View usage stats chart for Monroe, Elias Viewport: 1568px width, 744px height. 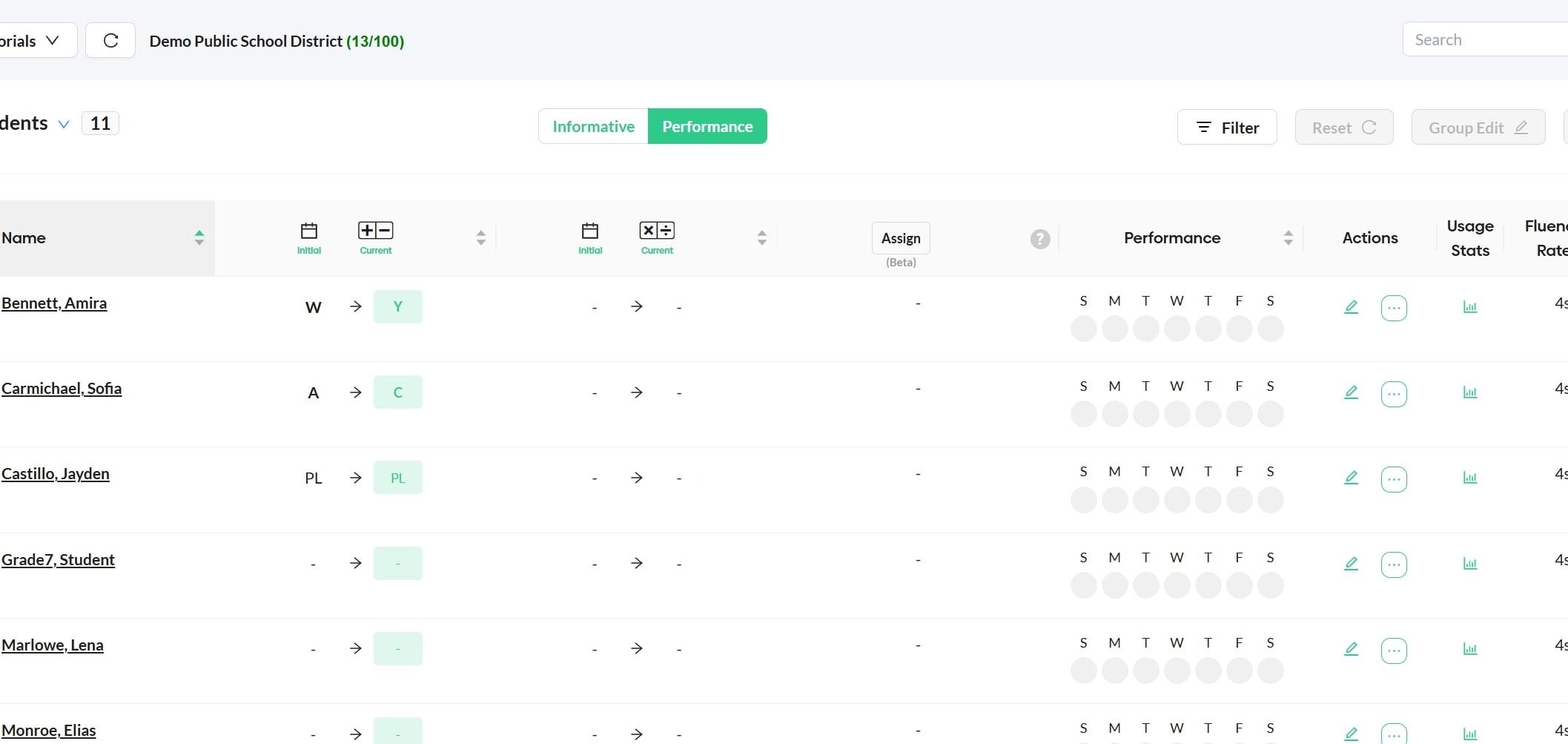point(1470,734)
